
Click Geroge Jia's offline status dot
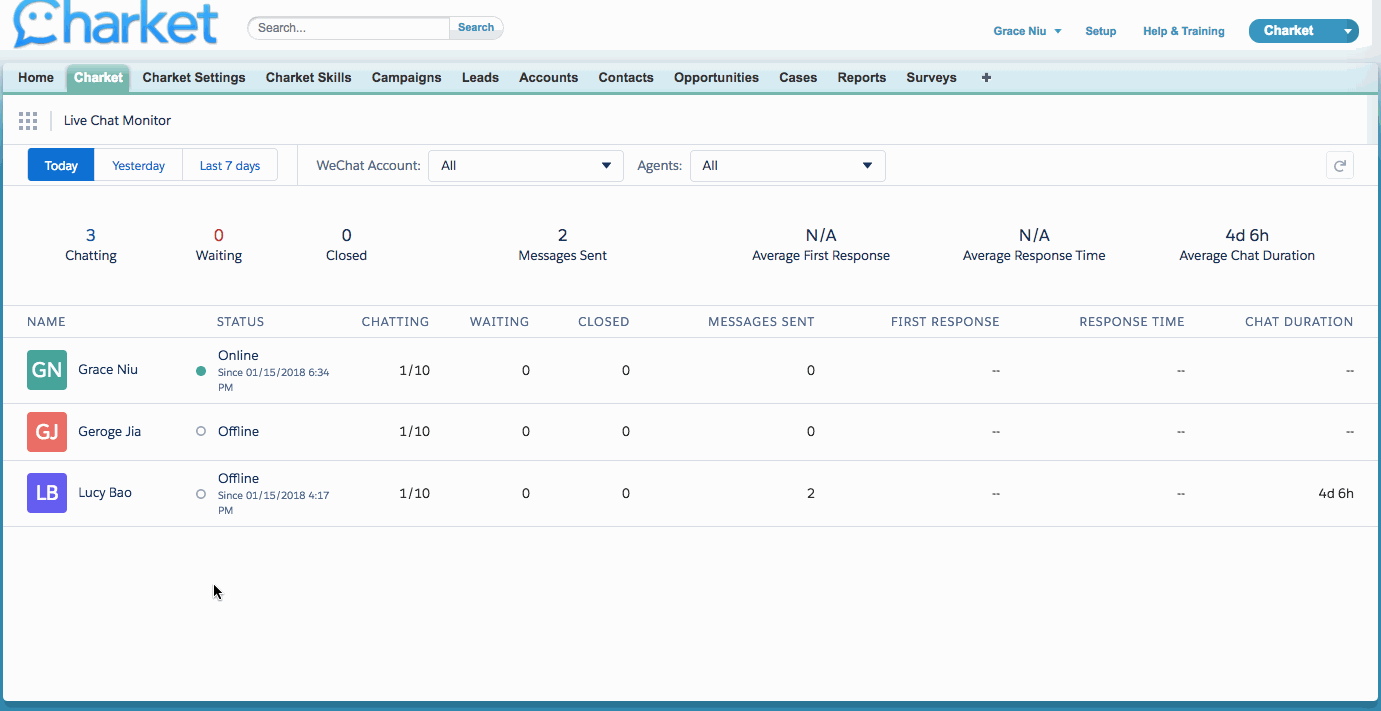(x=201, y=432)
